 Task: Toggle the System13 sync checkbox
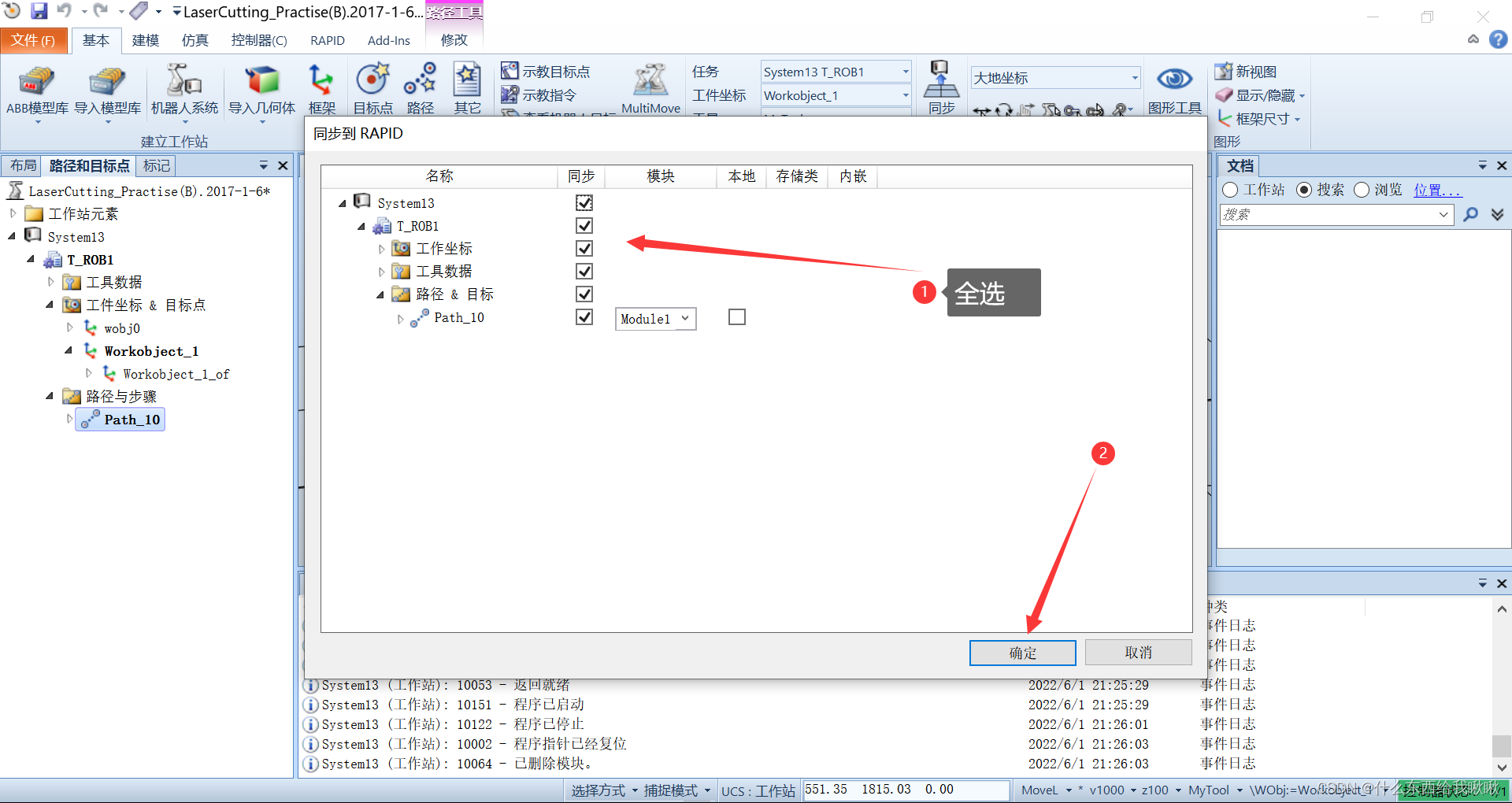click(x=584, y=202)
